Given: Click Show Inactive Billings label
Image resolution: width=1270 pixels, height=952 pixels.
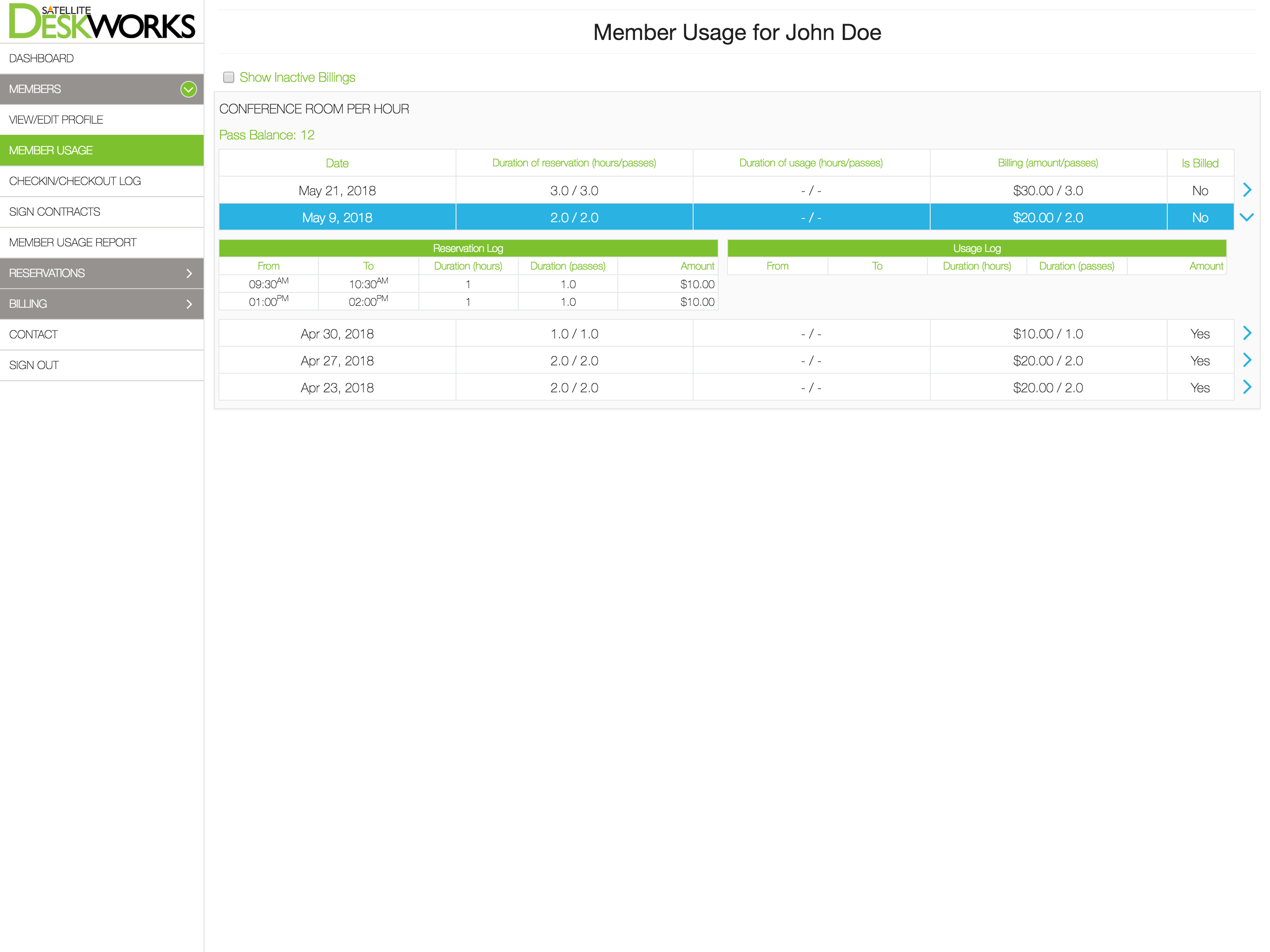Looking at the screenshot, I should pyautogui.click(x=298, y=77).
